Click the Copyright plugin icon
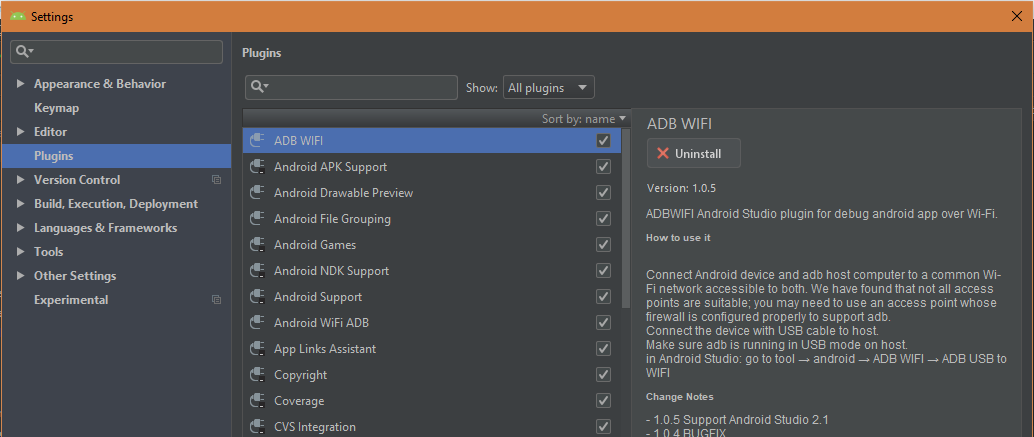 [x=257, y=374]
